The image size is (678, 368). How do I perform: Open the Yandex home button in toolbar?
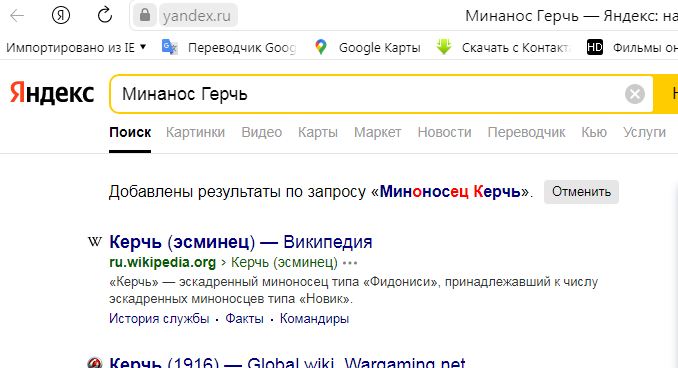[x=61, y=16]
